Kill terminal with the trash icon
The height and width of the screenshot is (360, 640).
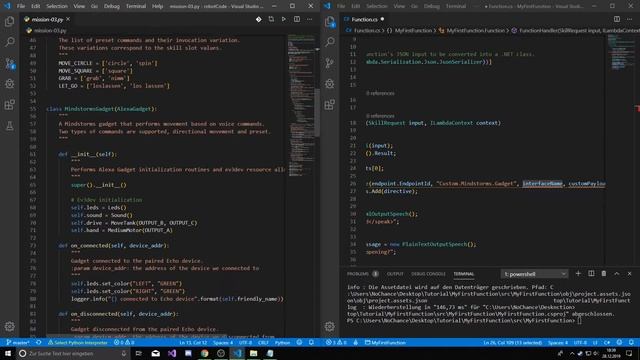coord(604,273)
